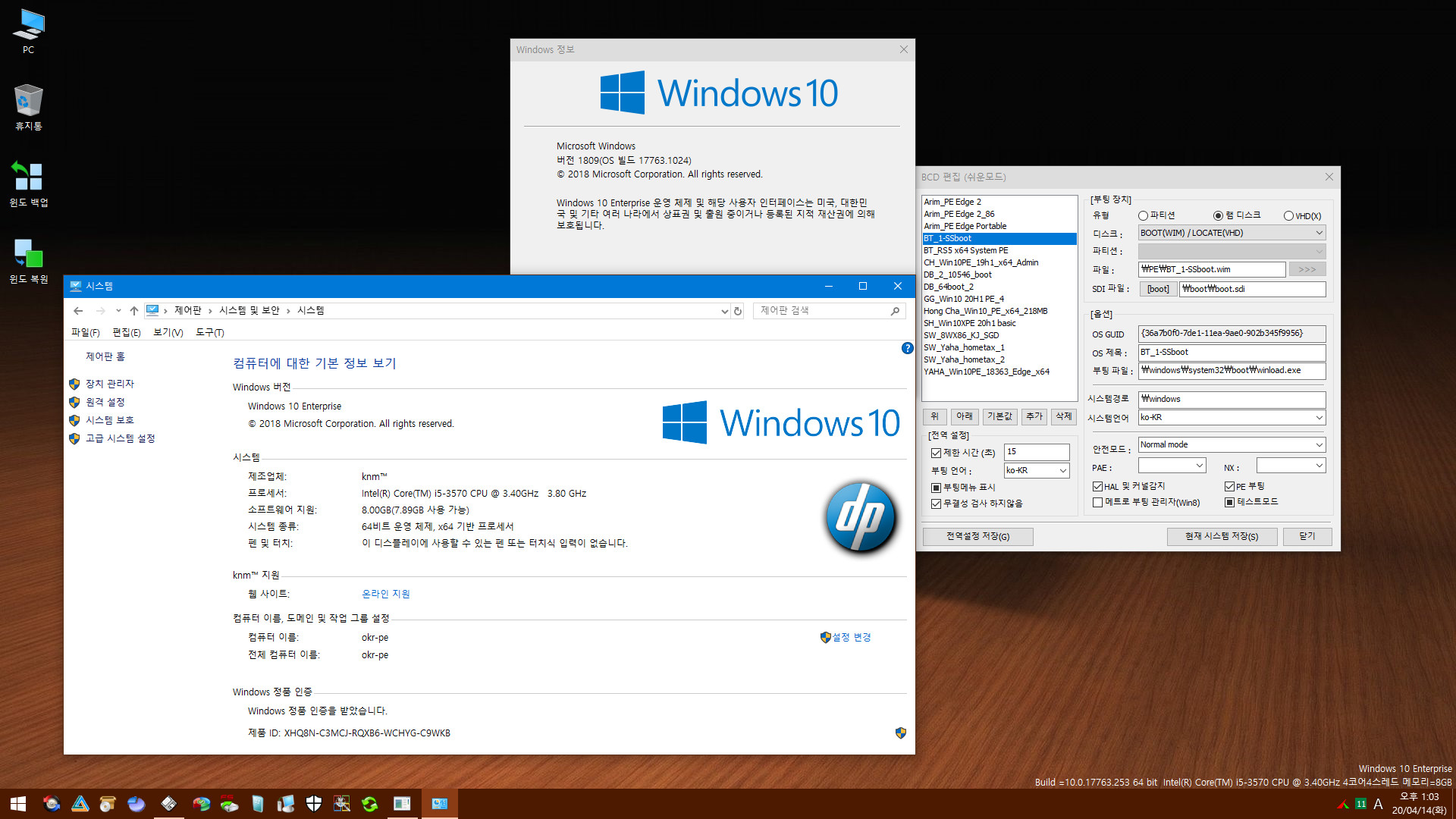Open the 편집(E) menu
The image size is (1456, 819).
click(127, 333)
